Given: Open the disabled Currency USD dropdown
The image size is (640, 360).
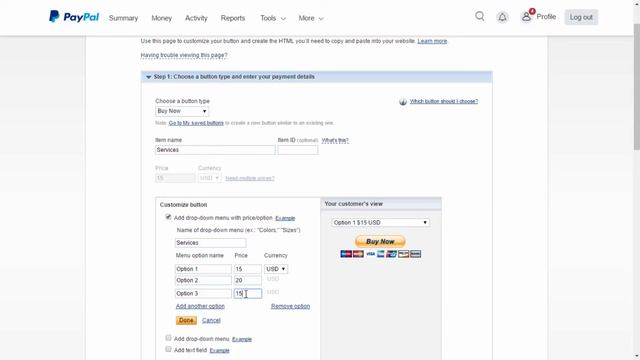Looking at the screenshot, I should tap(209, 178).
